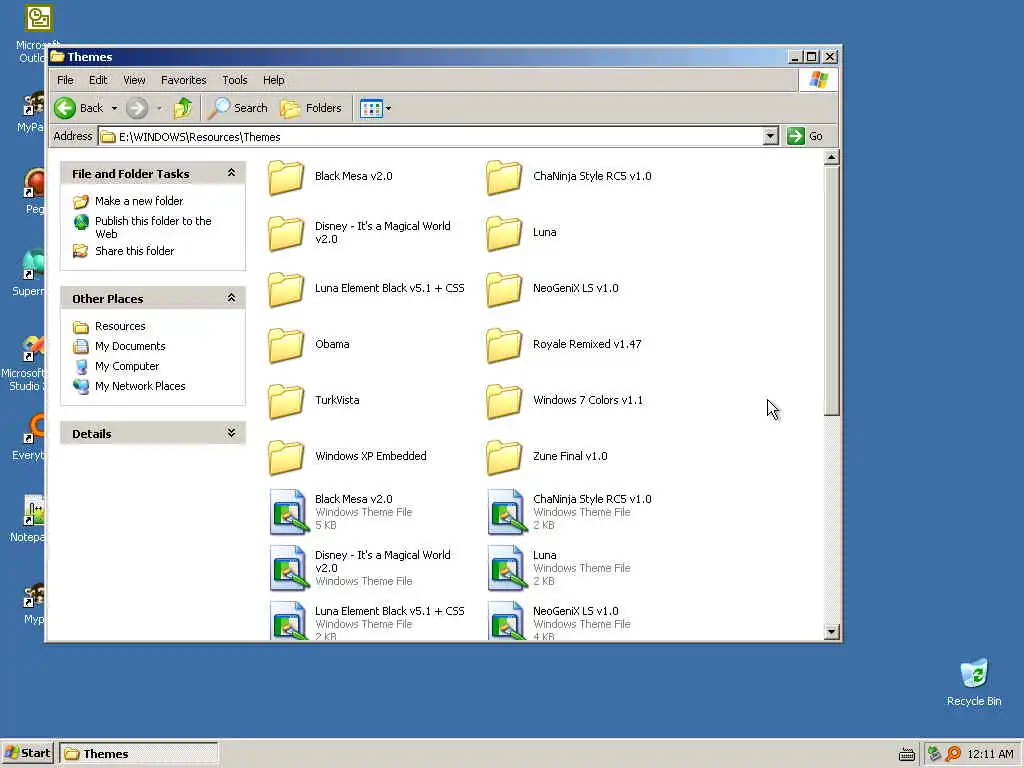Select the Zune Final v1.0 folder icon
Screen dimensions: 1024x768
[504, 457]
